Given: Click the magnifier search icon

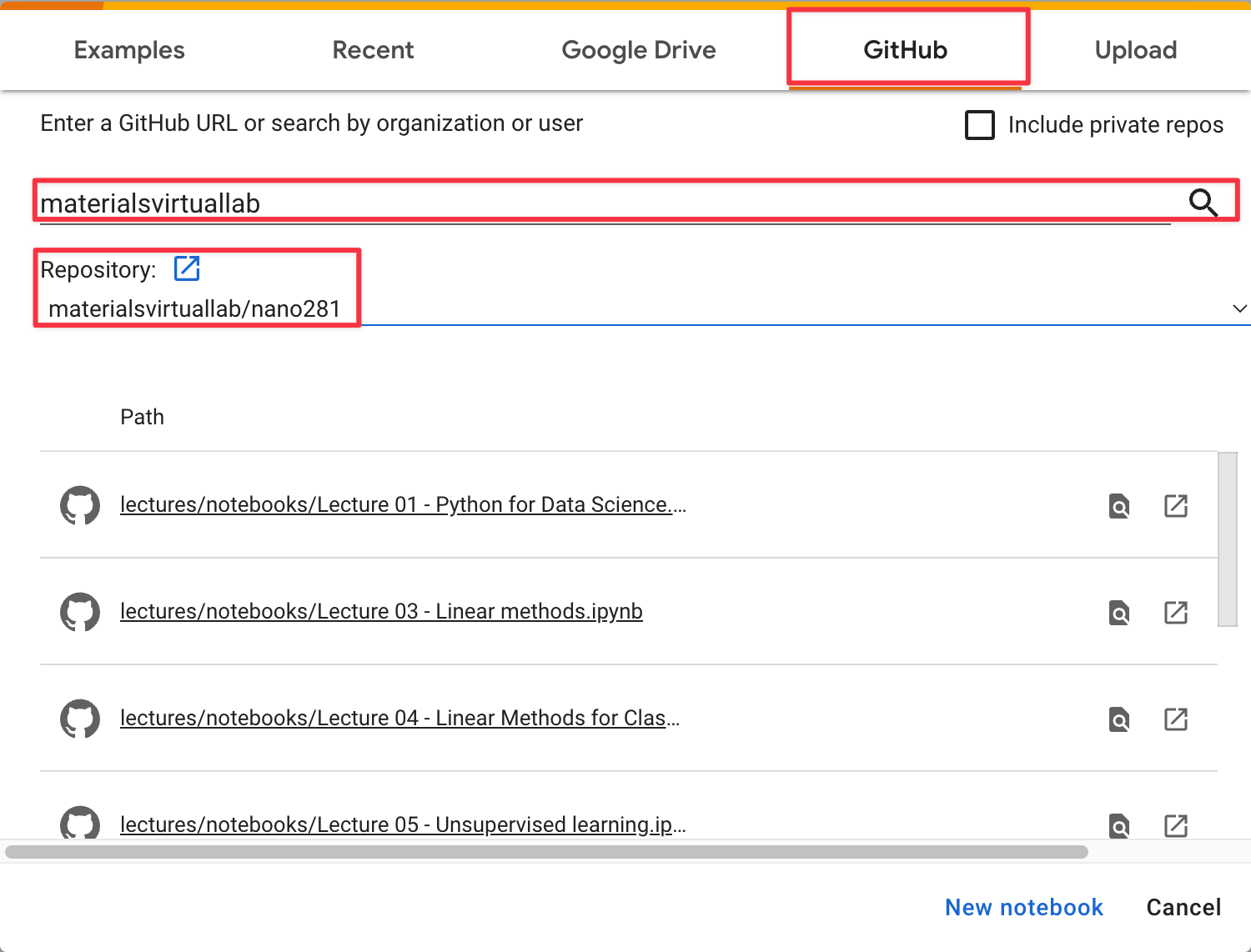Looking at the screenshot, I should pos(1203,203).
